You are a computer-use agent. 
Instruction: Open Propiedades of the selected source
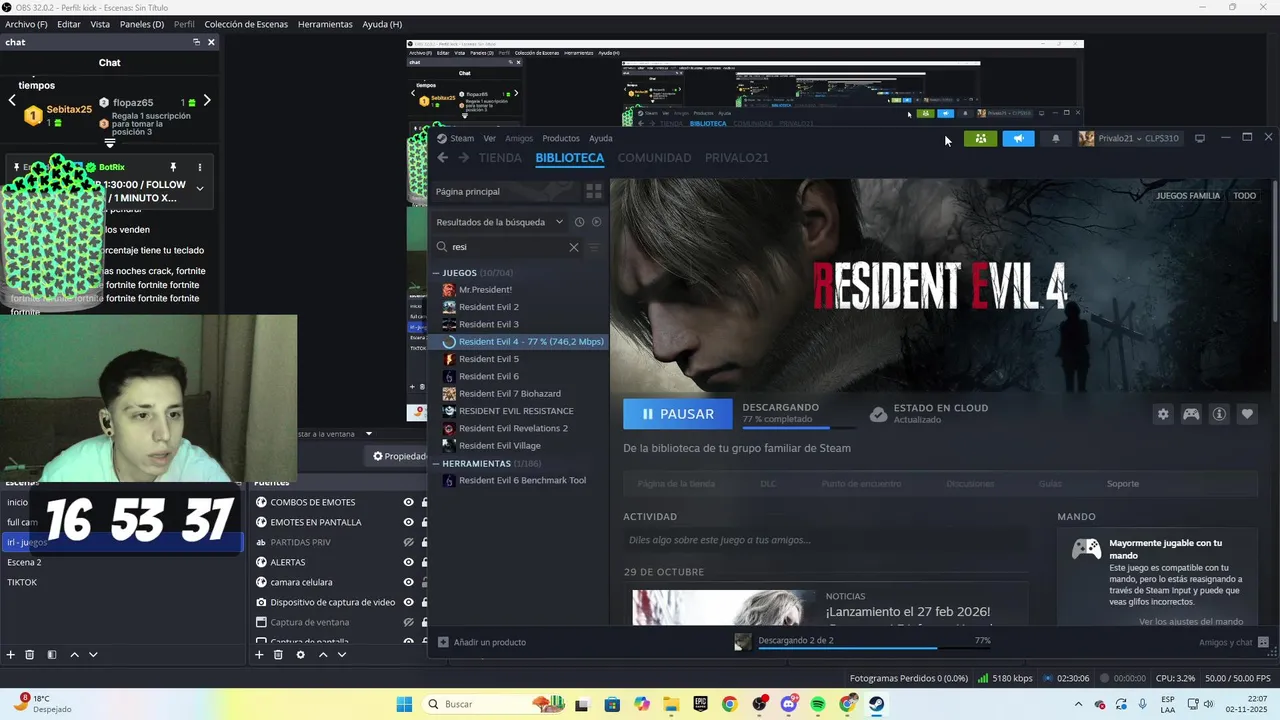tap(399, 456)
